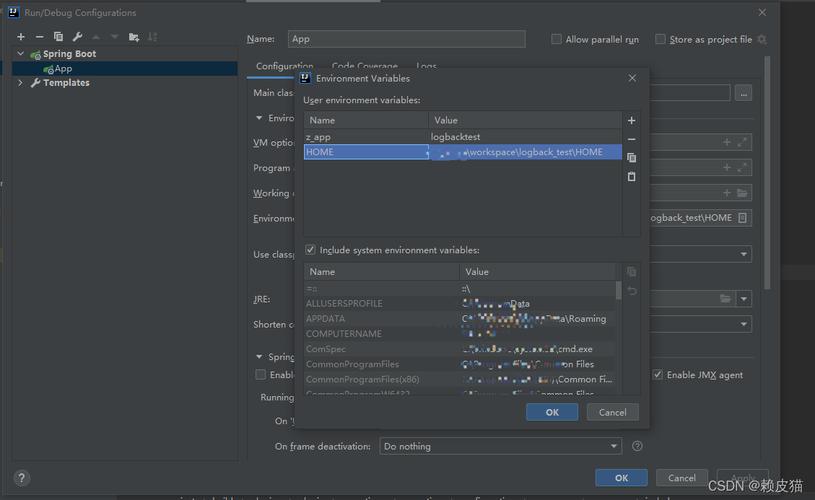Copy system environment variables icon
This screenshot has height=500, width=815.
click(632, 272)
